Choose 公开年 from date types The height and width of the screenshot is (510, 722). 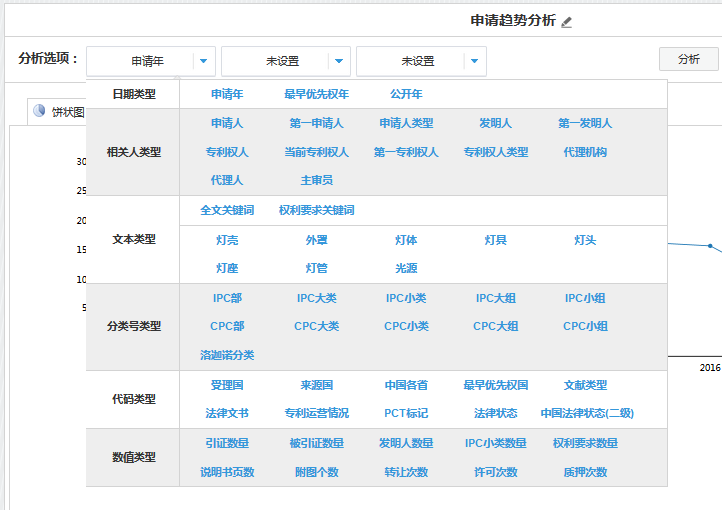tap(406, 95)
